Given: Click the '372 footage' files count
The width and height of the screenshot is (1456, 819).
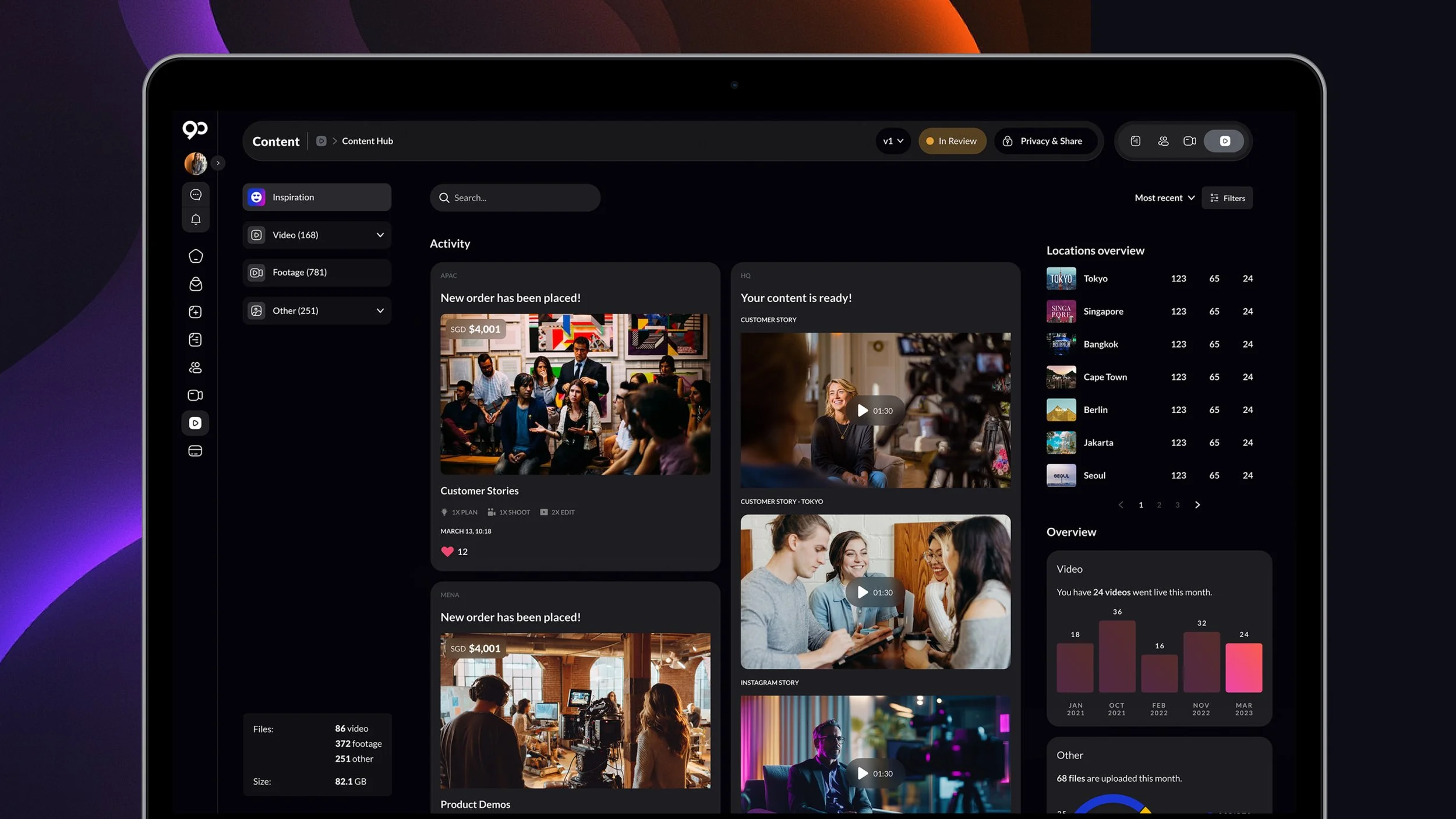Looking at the screenshot, I should (x=358, y=744).
